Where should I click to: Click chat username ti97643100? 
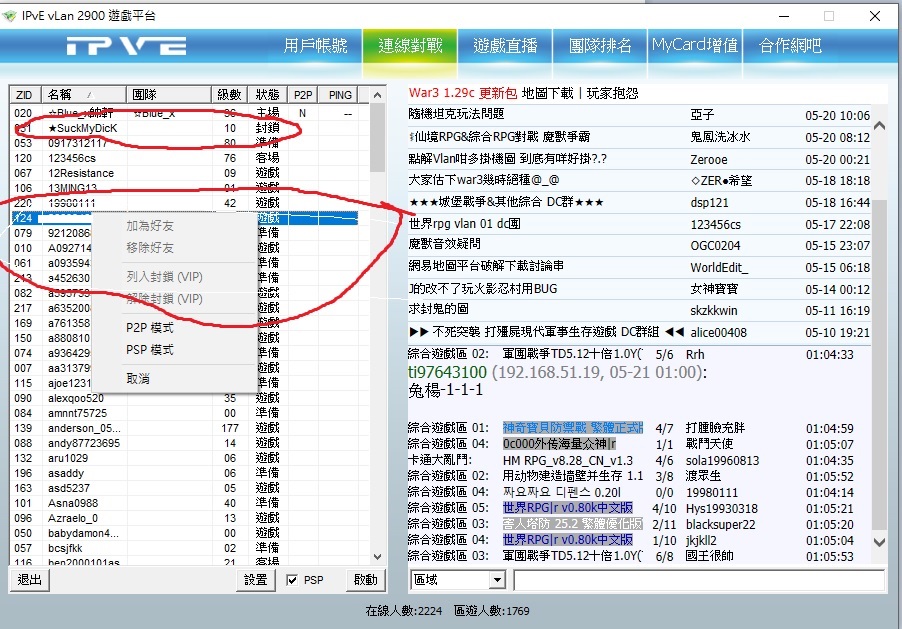[x=448, y=372]
